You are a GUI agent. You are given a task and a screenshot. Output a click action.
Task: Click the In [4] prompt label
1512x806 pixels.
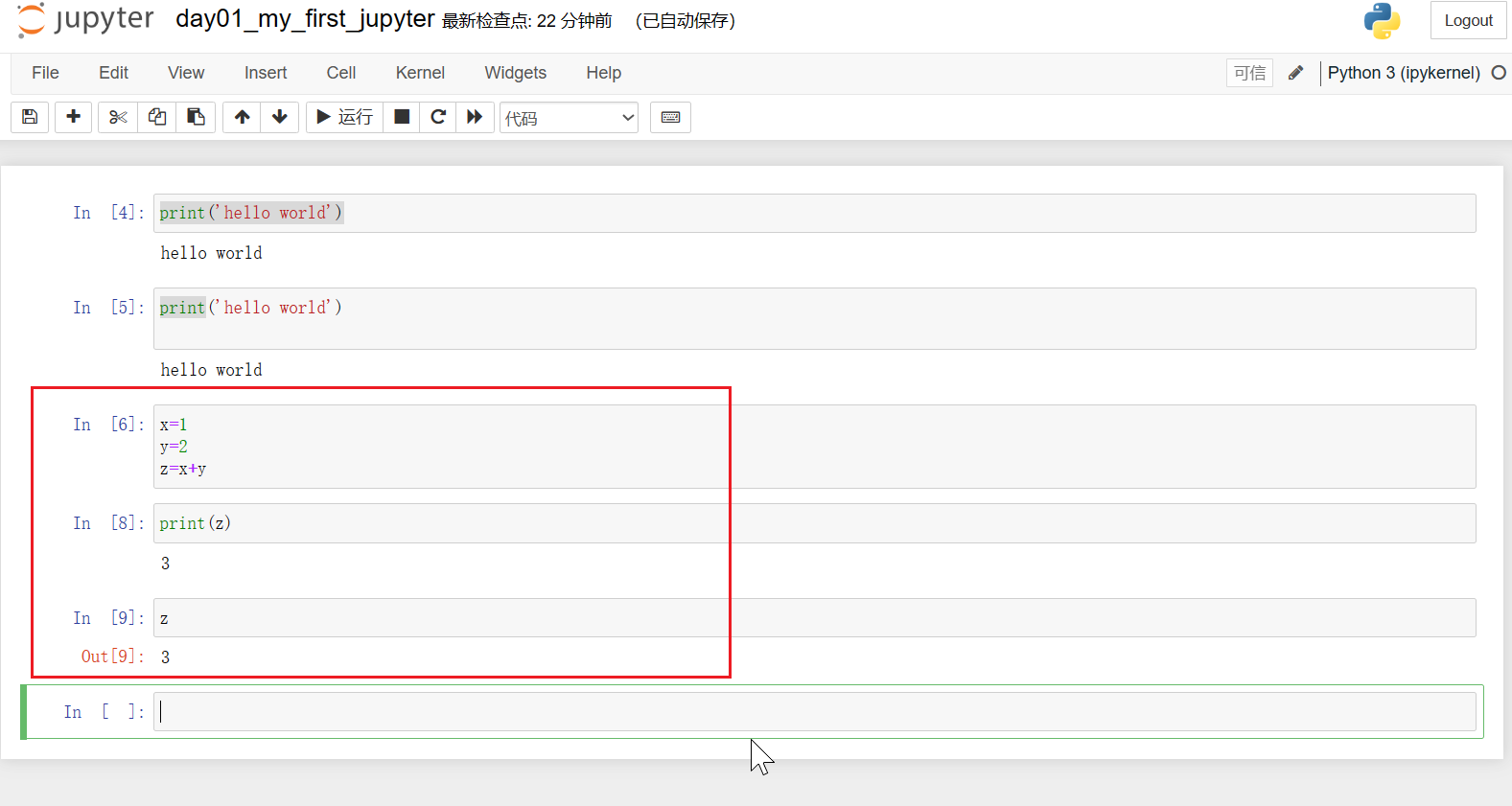coord(108,213)
